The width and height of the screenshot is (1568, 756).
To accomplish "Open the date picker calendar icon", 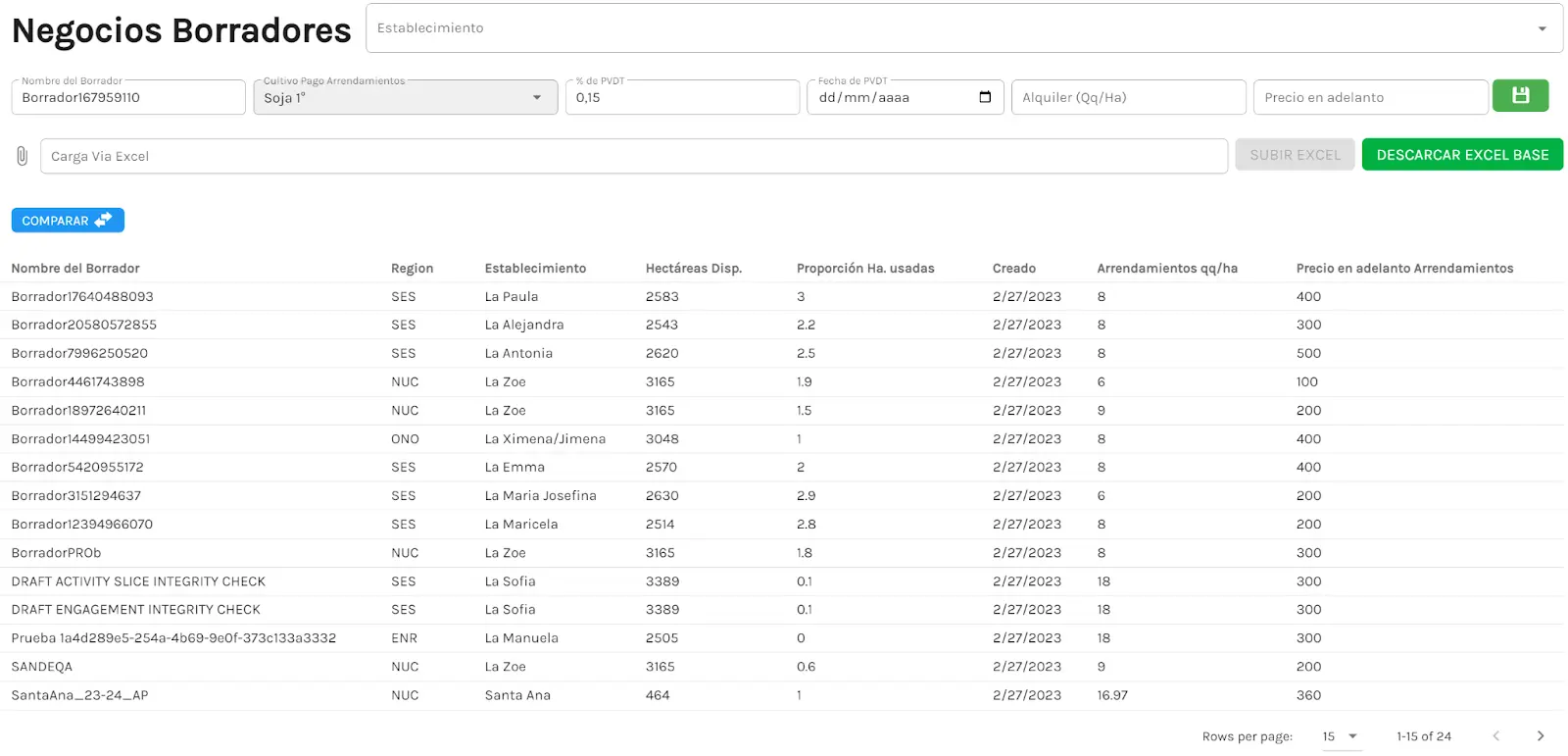I will (985, 97).
